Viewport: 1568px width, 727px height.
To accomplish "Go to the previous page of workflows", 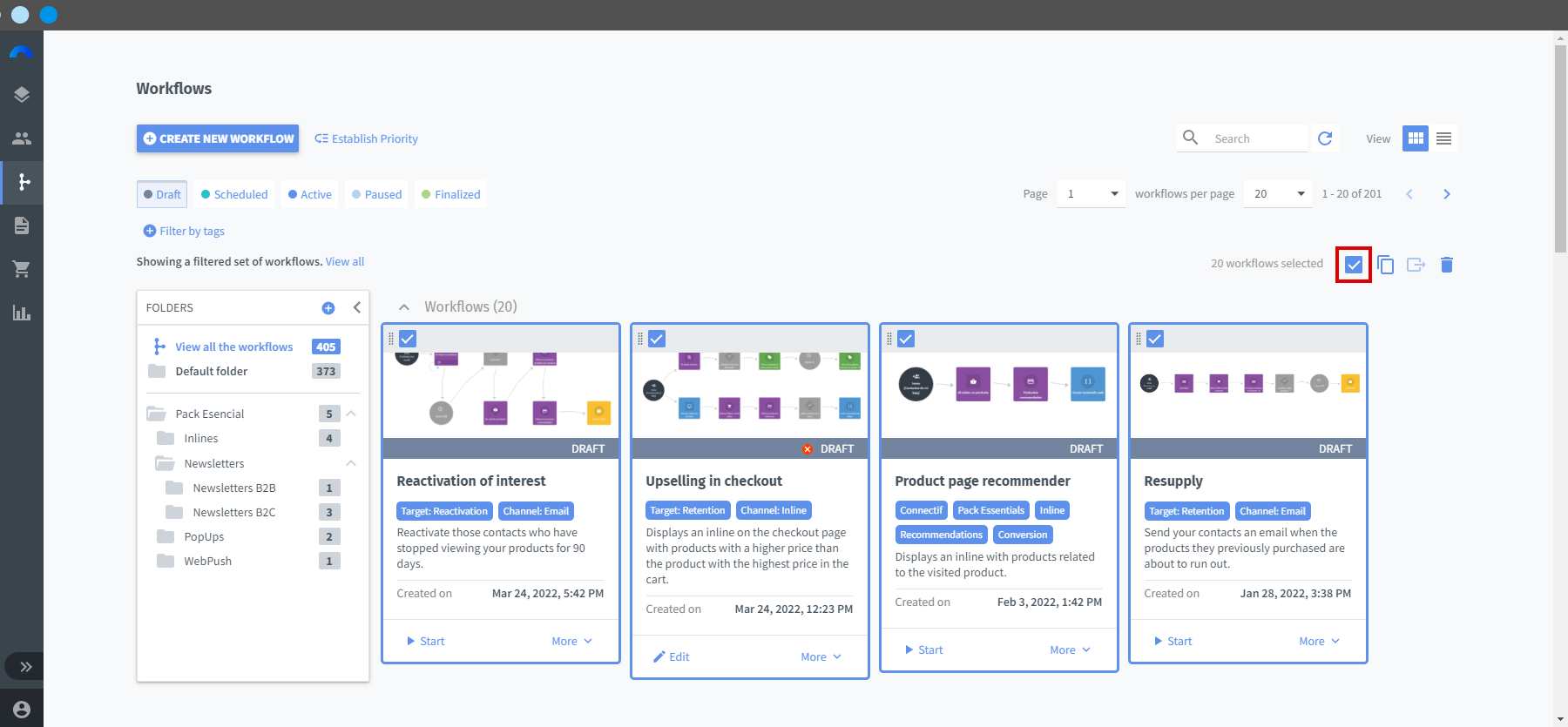I will tap(1409, 194).
